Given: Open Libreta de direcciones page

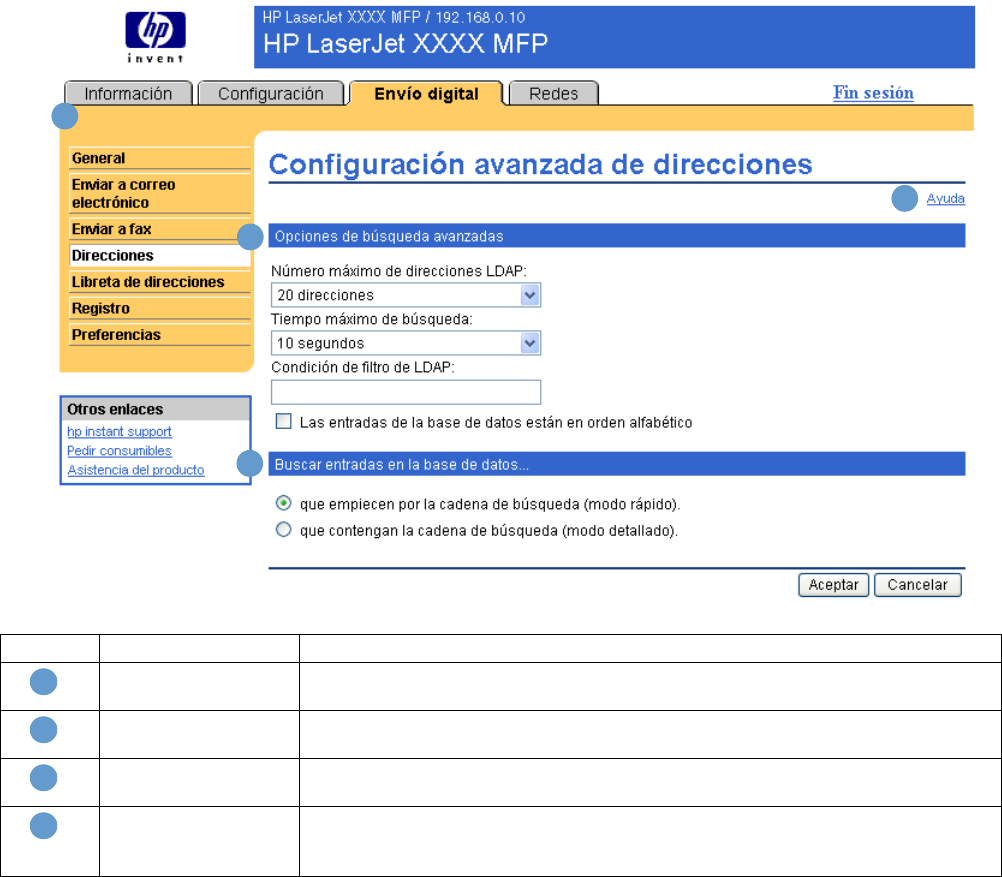Looking at the screenshot, I should click(160, 282).
